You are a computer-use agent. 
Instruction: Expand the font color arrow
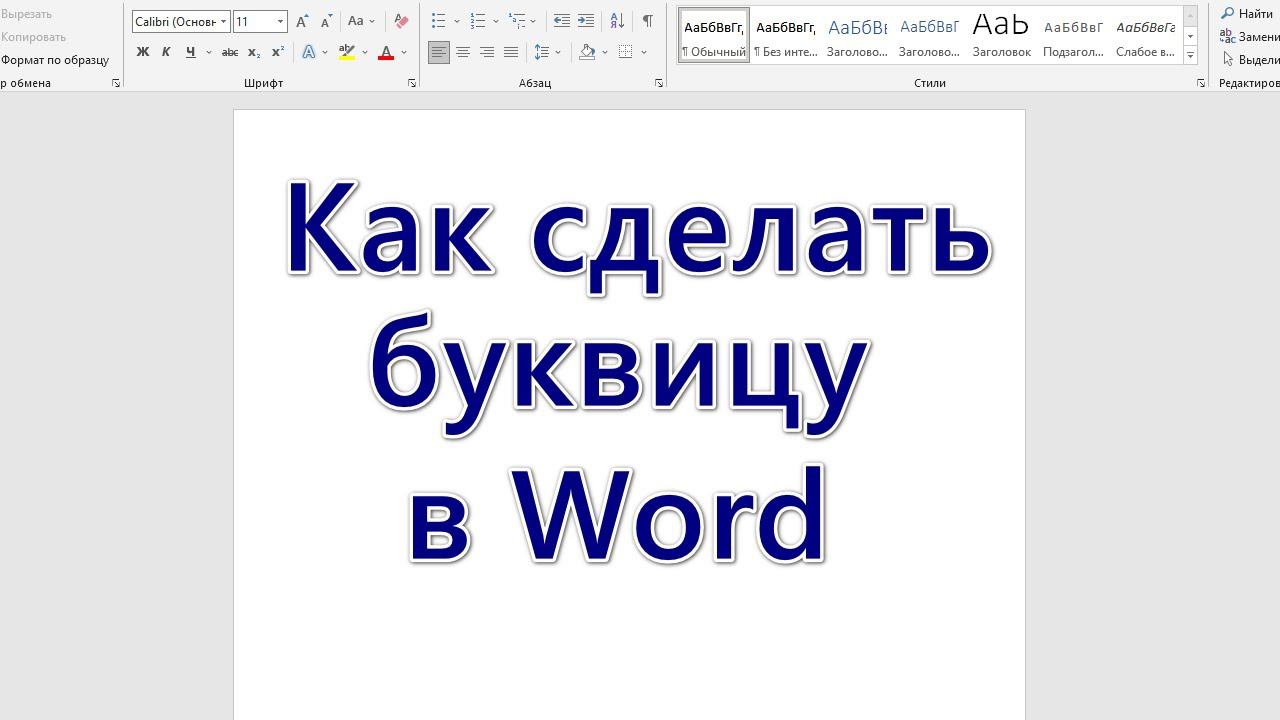[x=404, y=52]
